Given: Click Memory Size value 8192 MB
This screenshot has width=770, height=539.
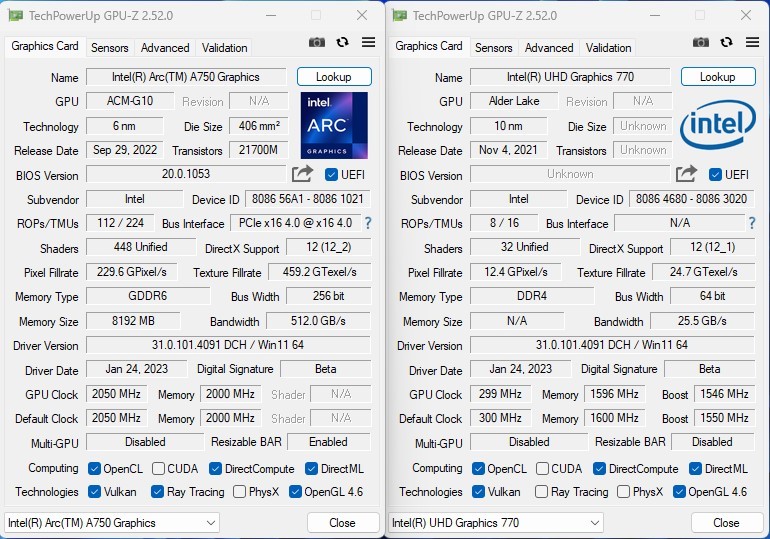Looking at the screenshot, I should click(x=133, y=321).
